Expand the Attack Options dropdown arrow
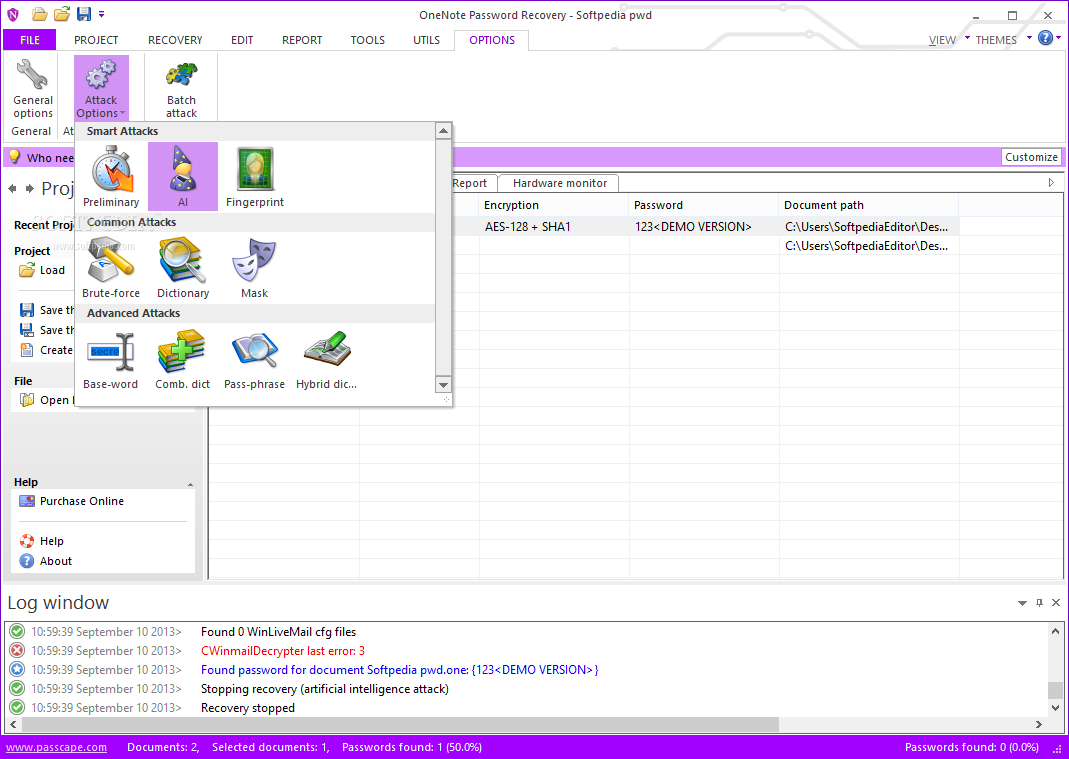Viewport: 1069px width, 759px height. (122, 114)
